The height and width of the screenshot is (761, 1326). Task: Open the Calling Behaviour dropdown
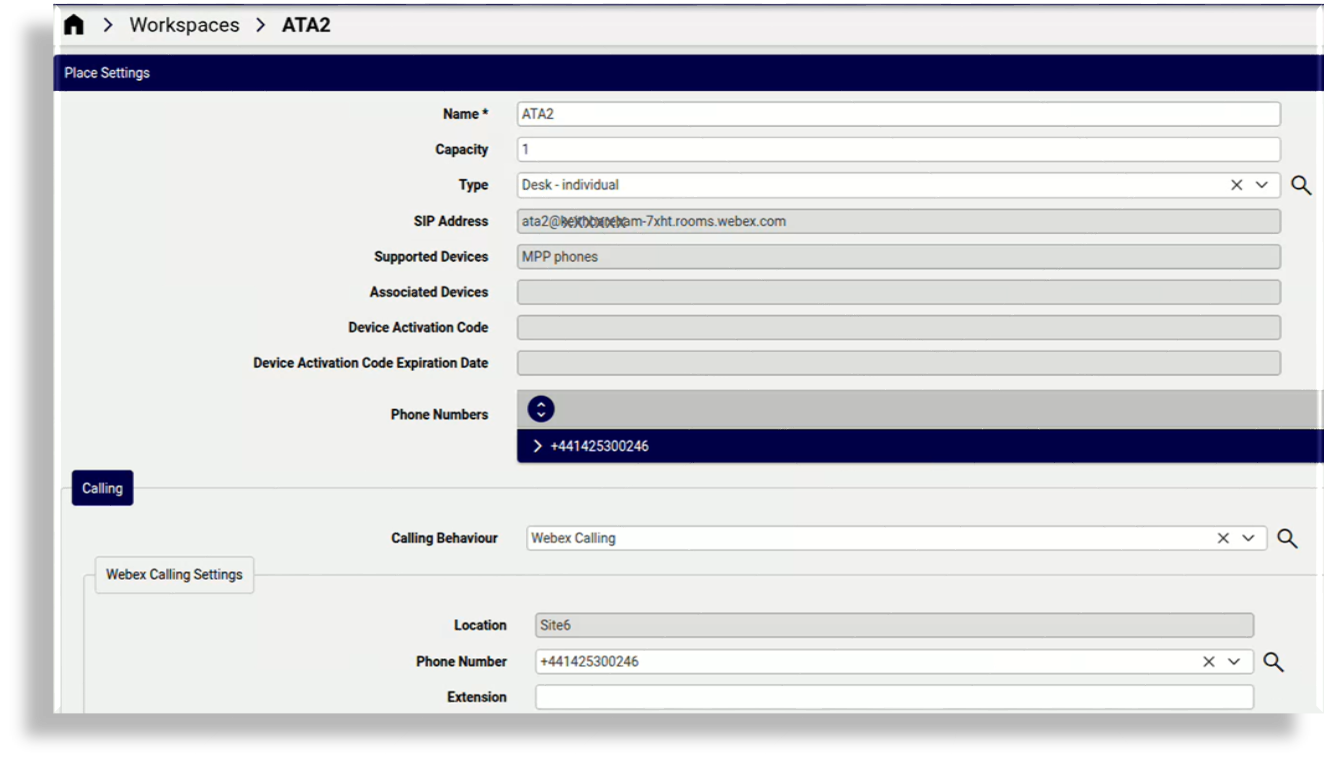pyautogui.click(x=1247, y=537)
